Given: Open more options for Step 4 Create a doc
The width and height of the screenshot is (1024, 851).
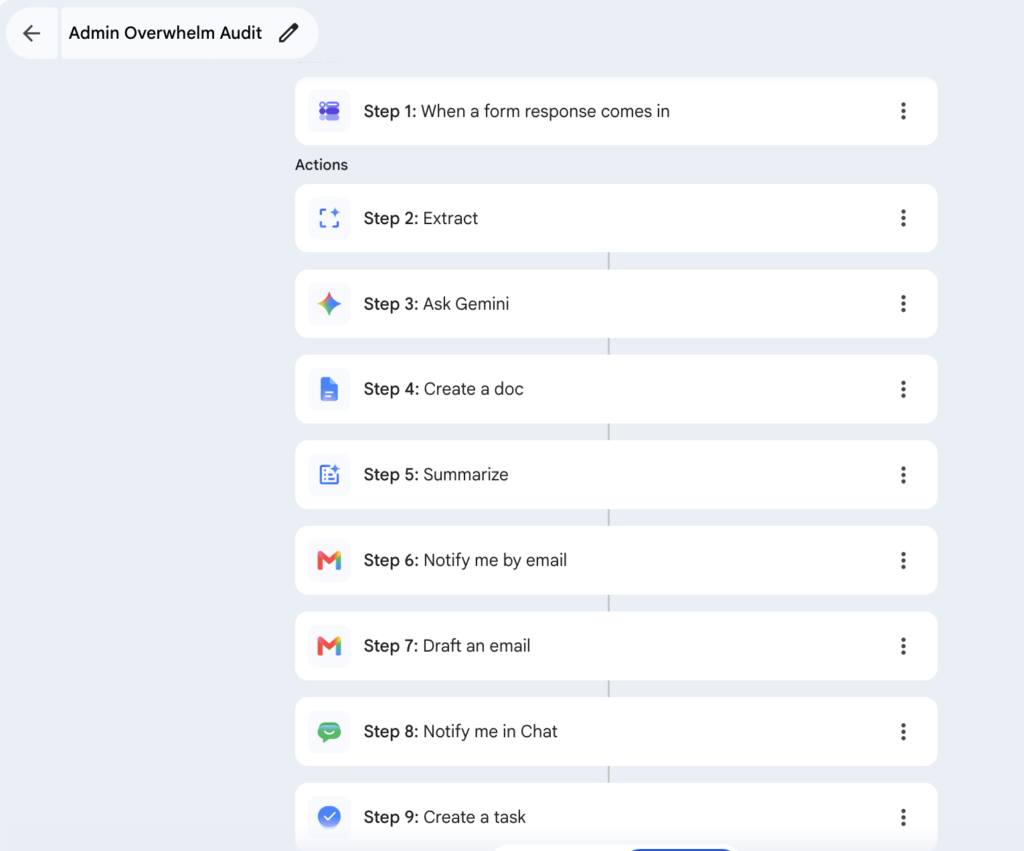Looking at the screenshot, I should tap(903, 389).
